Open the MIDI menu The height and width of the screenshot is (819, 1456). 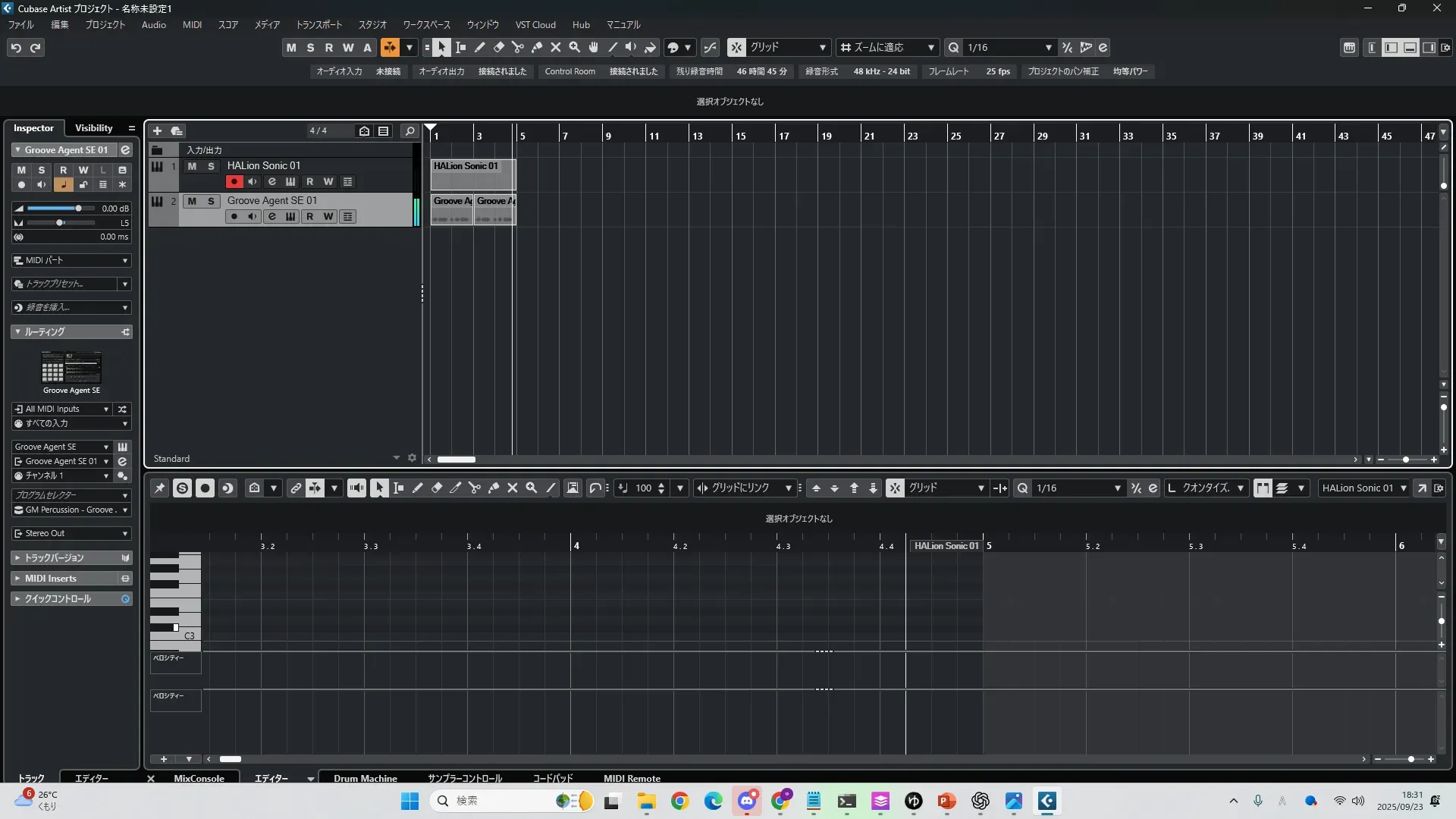(x=192, y=25)
